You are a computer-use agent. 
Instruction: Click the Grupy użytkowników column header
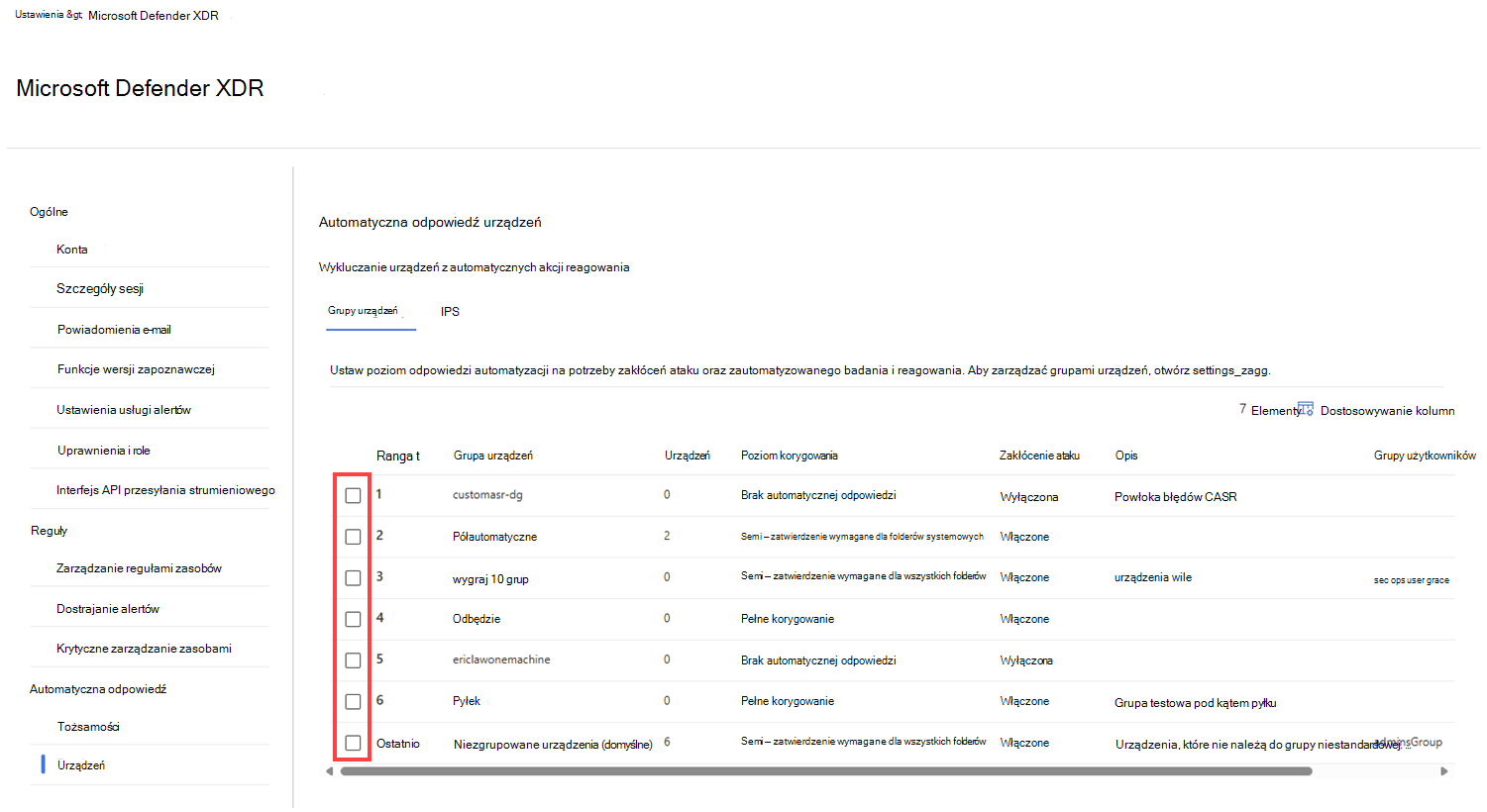pos(1425,456)
